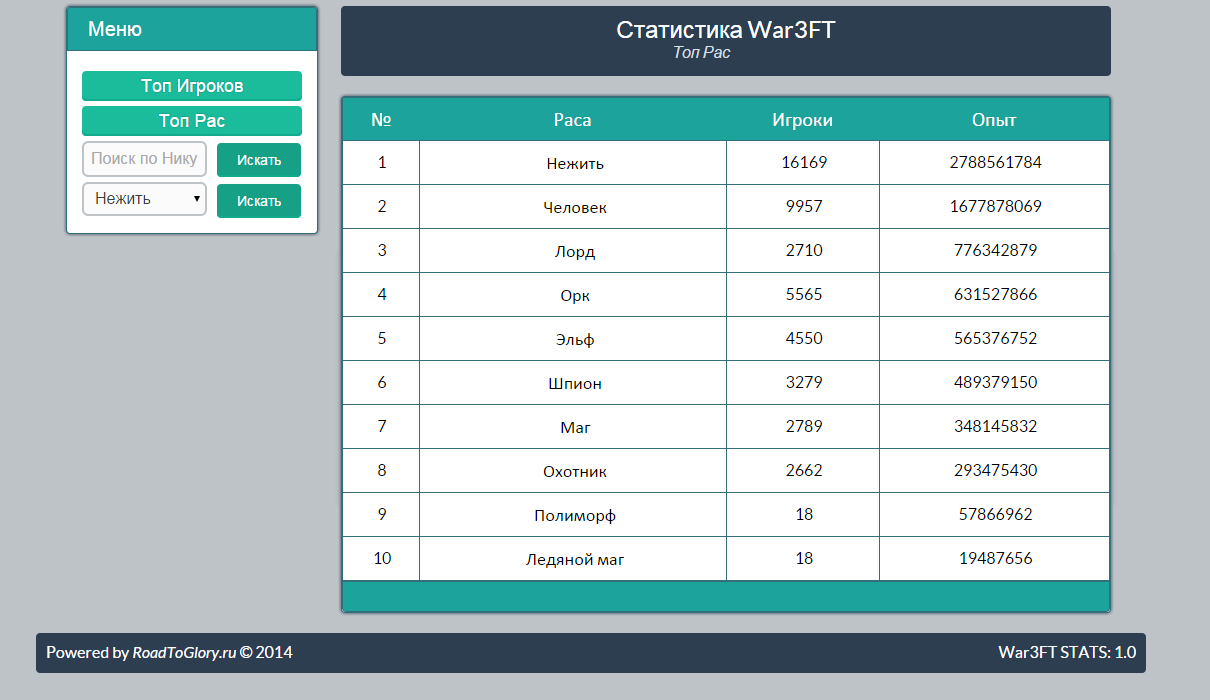
Task: Click the player count 9957
Action: [x=804, y=206]
